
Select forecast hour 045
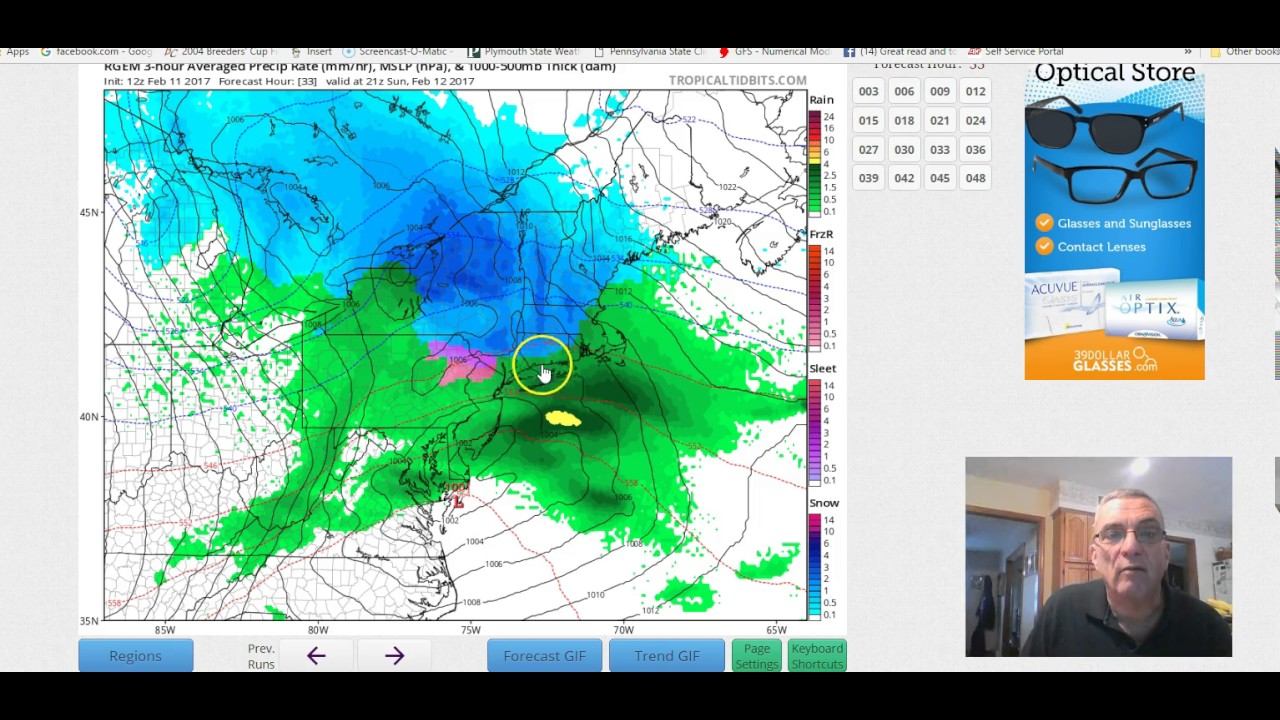(x=940, y=178)
